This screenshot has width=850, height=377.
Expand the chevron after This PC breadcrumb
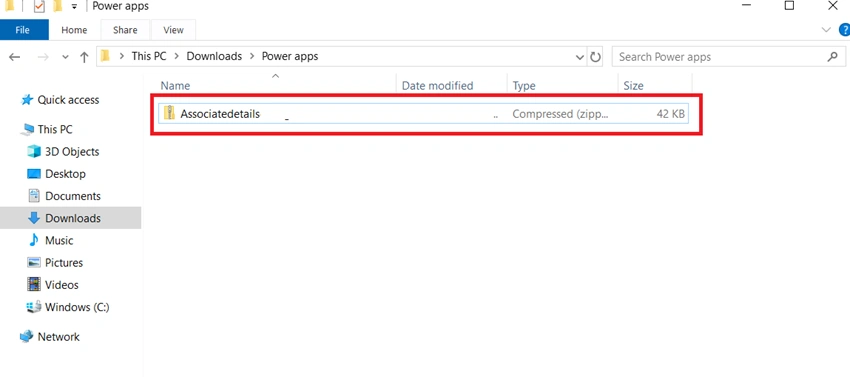click(177, 56)
